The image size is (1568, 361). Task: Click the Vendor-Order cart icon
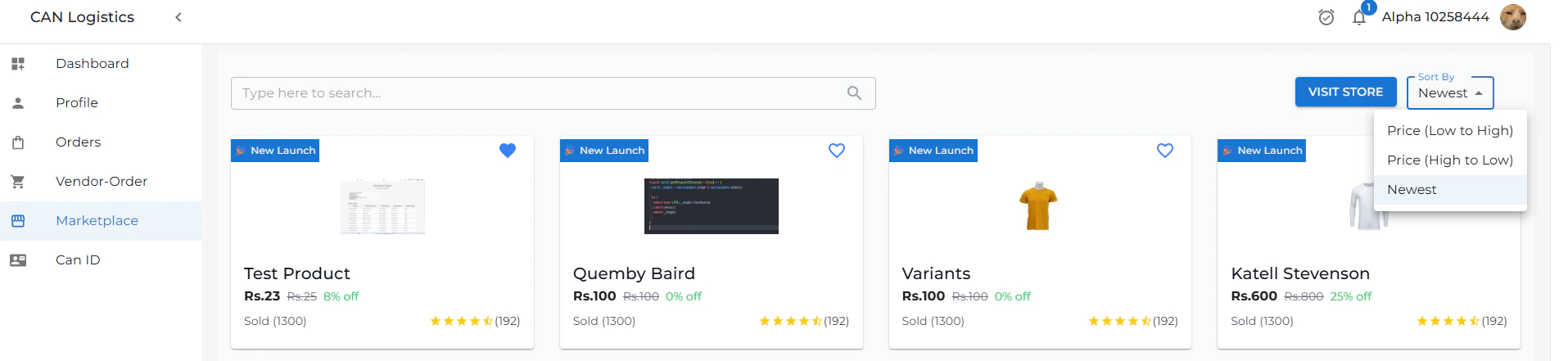[x=18, y=182]
